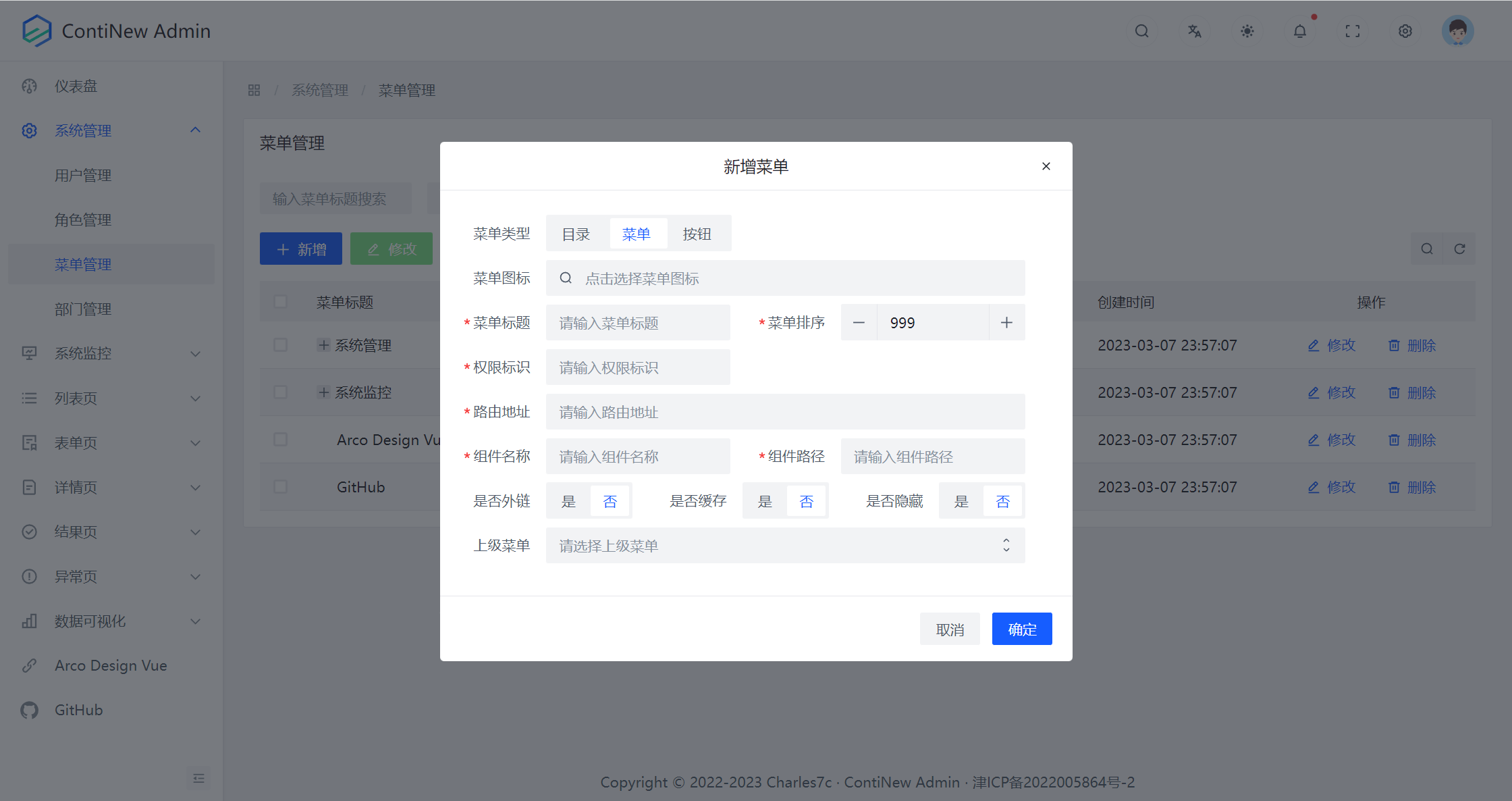The height and width of the screenshot is (801, 1512).
Task: Open the header search icon
Action: click(1142, 31)
